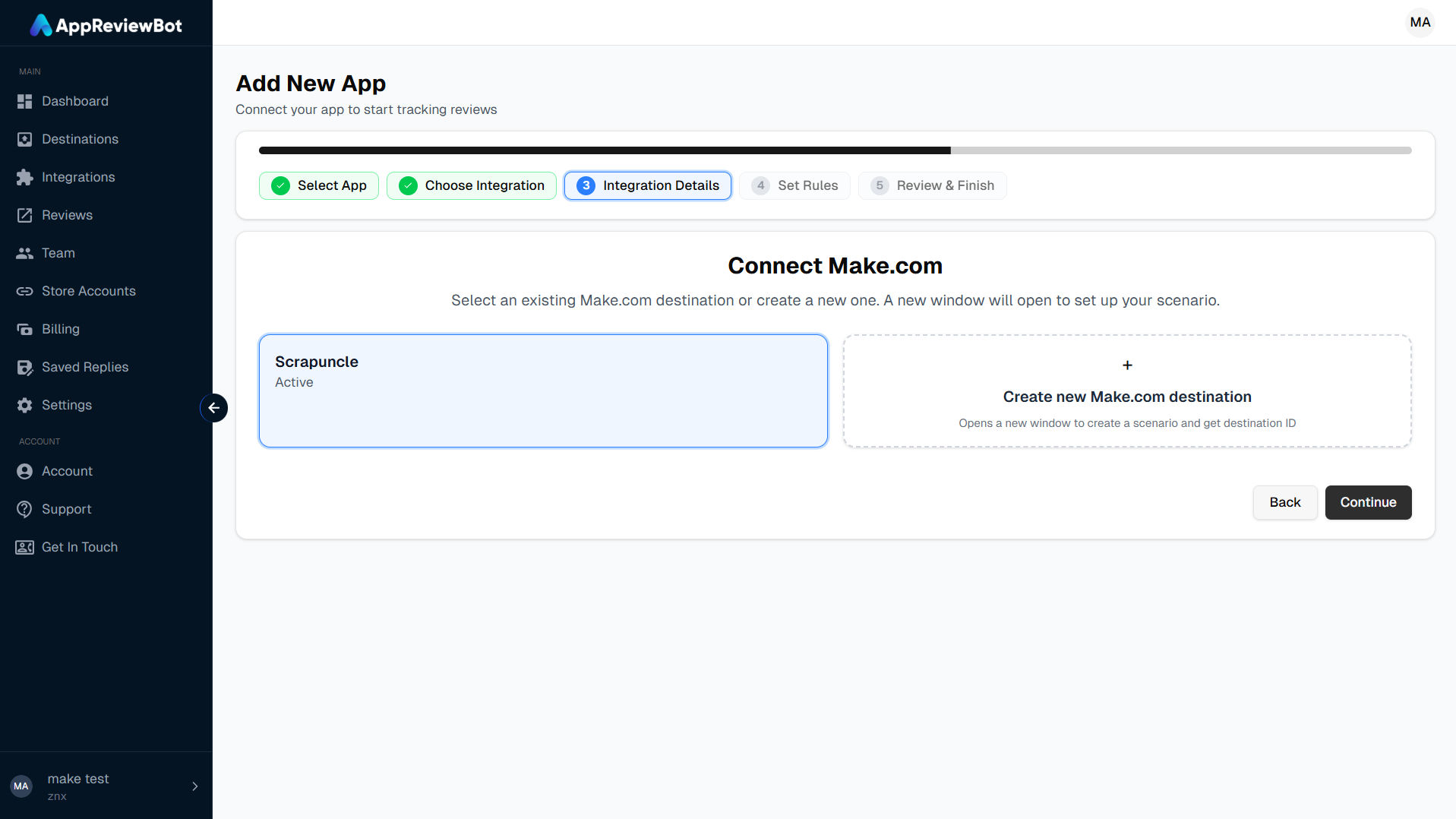Click the Get In Touch contact icon
The image size is (1456, 819).
(x=25, y=547)
